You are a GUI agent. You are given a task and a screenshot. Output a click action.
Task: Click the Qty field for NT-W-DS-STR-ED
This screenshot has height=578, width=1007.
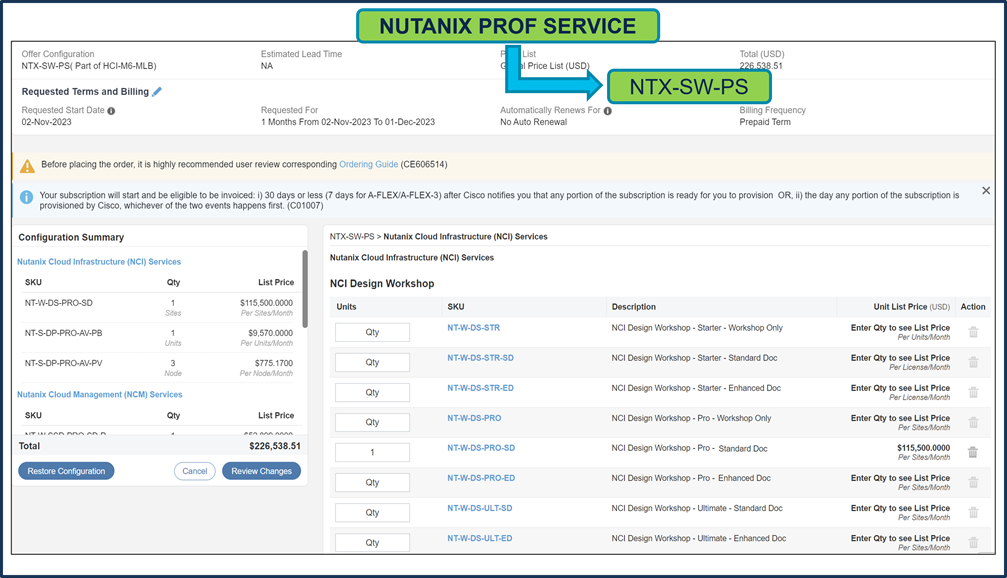(x=372, y=392)
